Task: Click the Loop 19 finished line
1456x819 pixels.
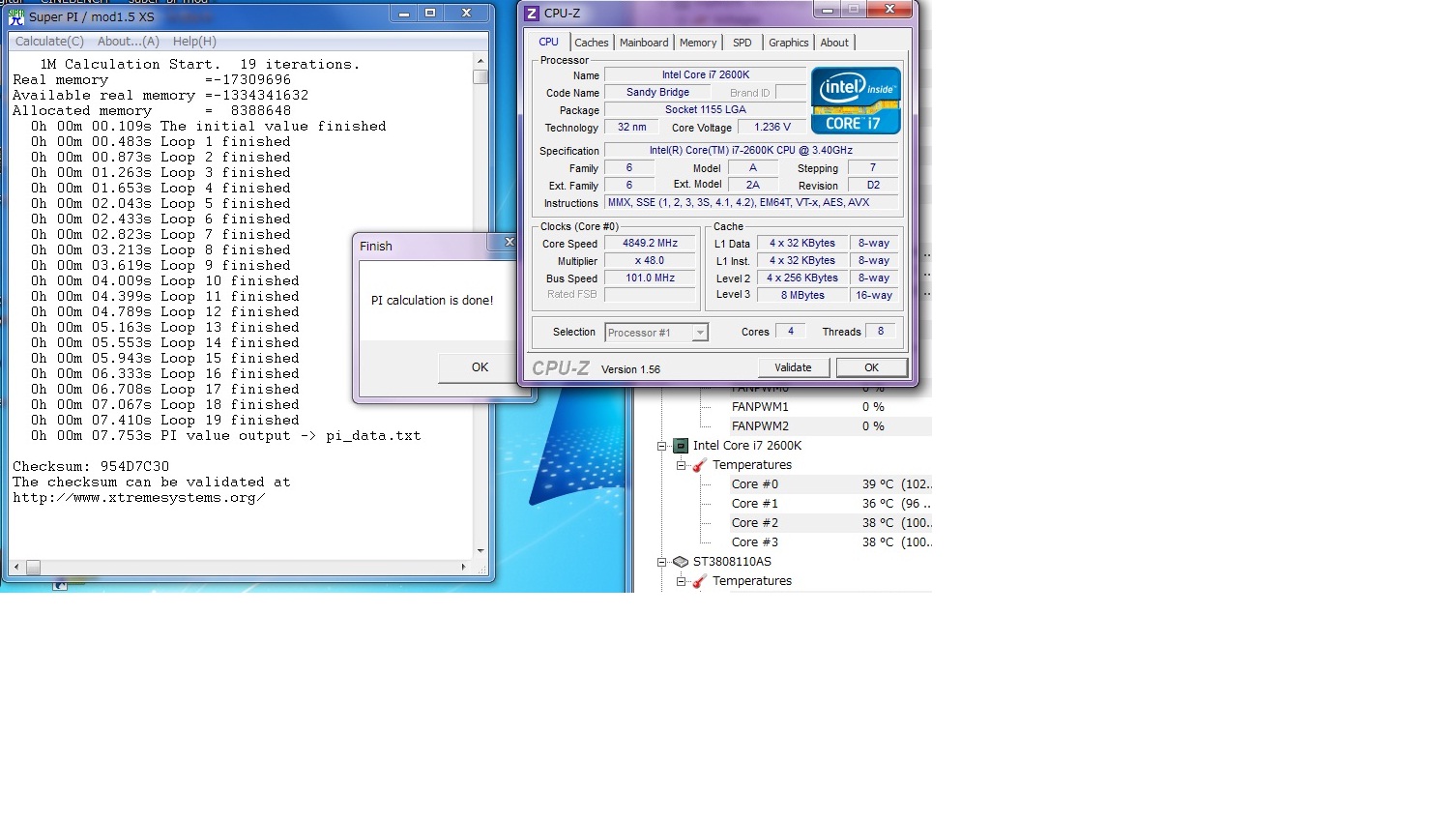Action: click(x=164, y=421)
